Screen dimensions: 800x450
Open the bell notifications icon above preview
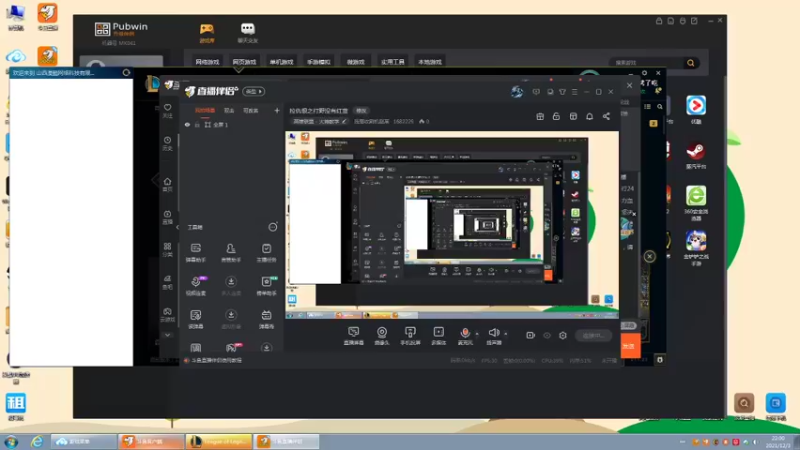point(589,116)
